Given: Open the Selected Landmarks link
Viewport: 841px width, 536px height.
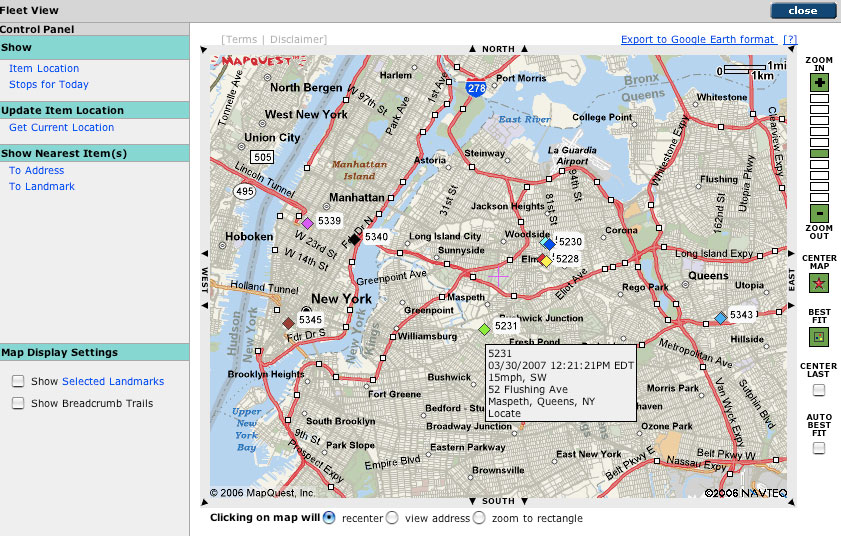Looking at the screenshot, I should coord(113,381).
